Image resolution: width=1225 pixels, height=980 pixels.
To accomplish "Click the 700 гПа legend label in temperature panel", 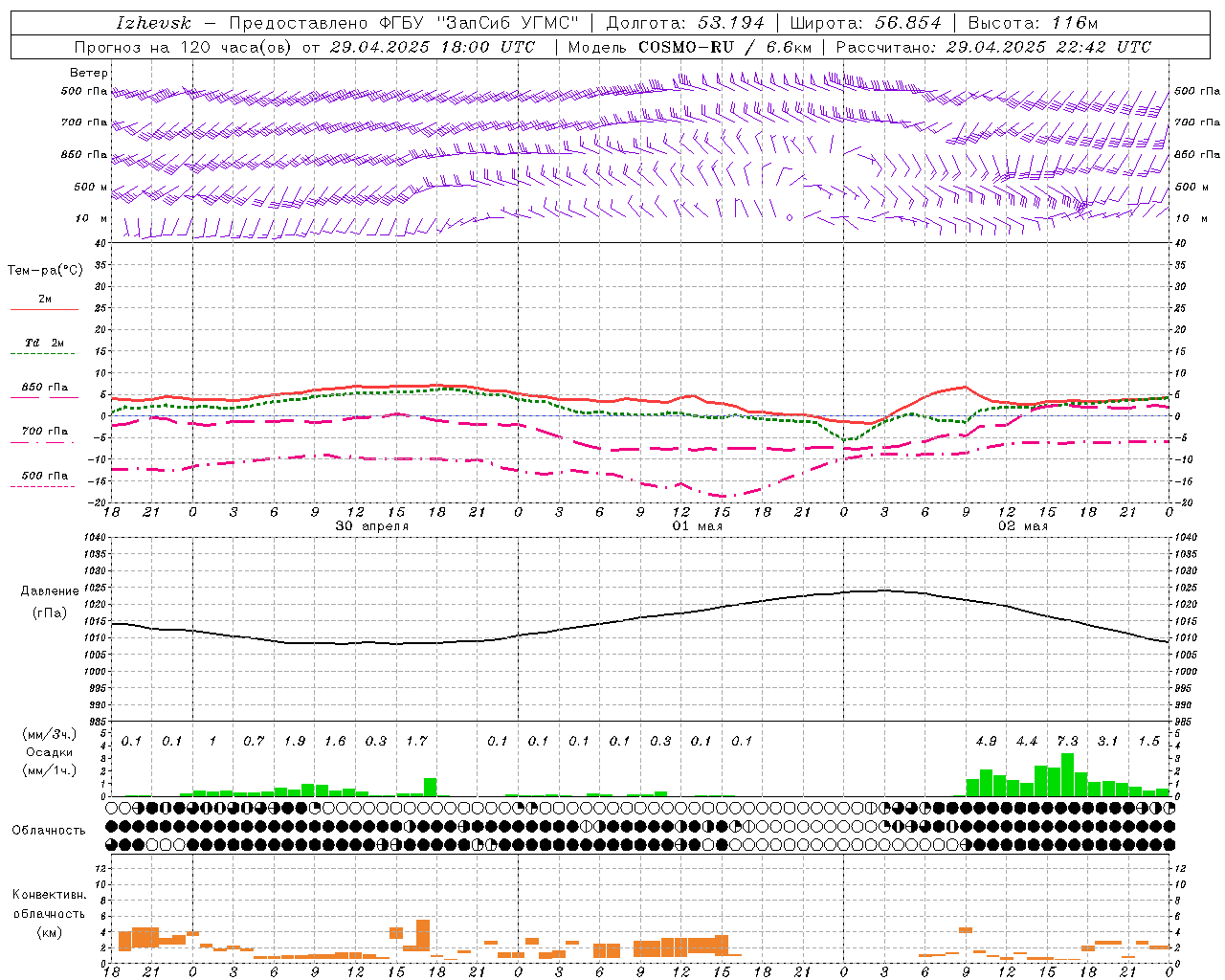I will pyautogui.click(x=45, y=432).
